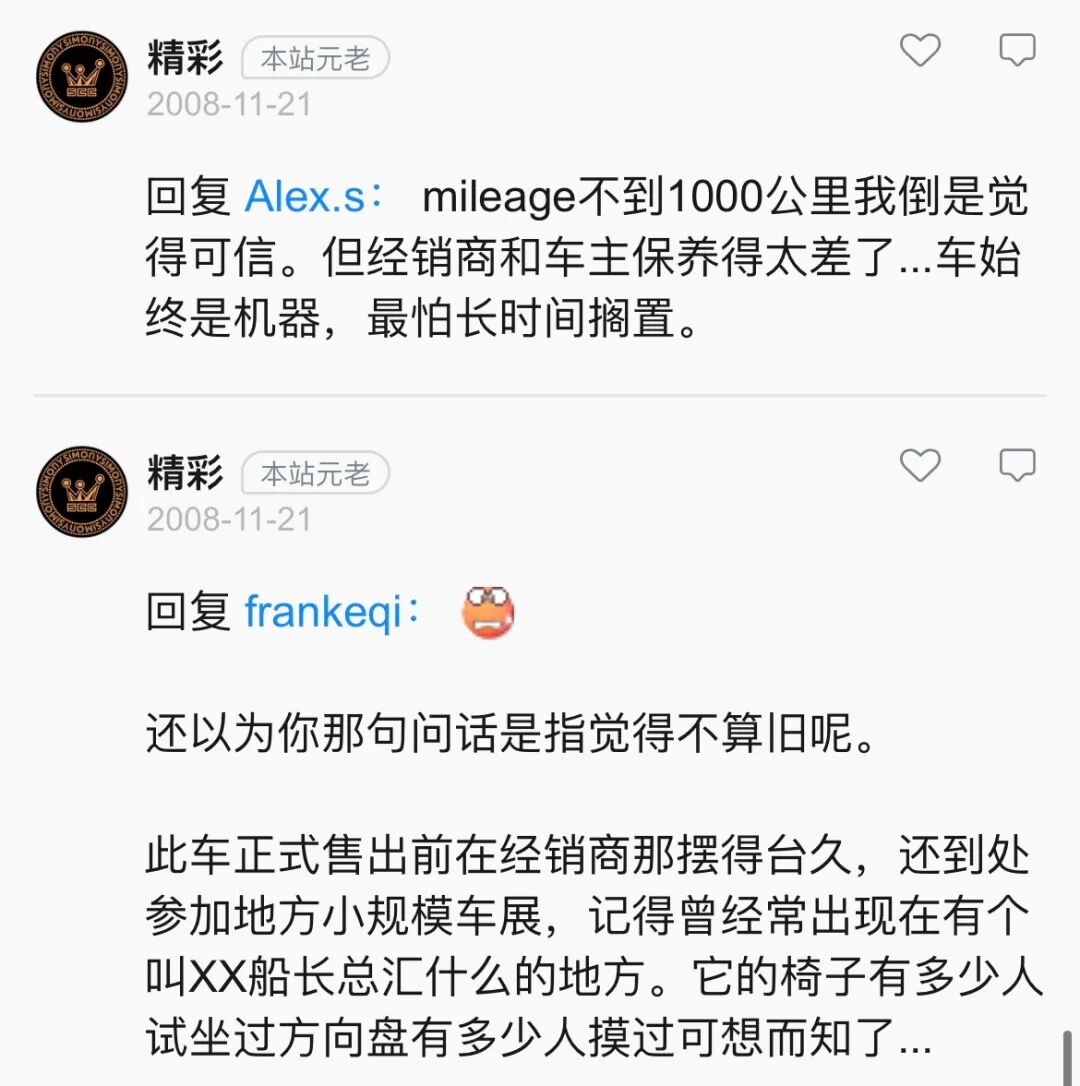1080x1086 pixels.
Task: Open the crown avatar on the frankeqi reply
Action: (x=82, y=492)
